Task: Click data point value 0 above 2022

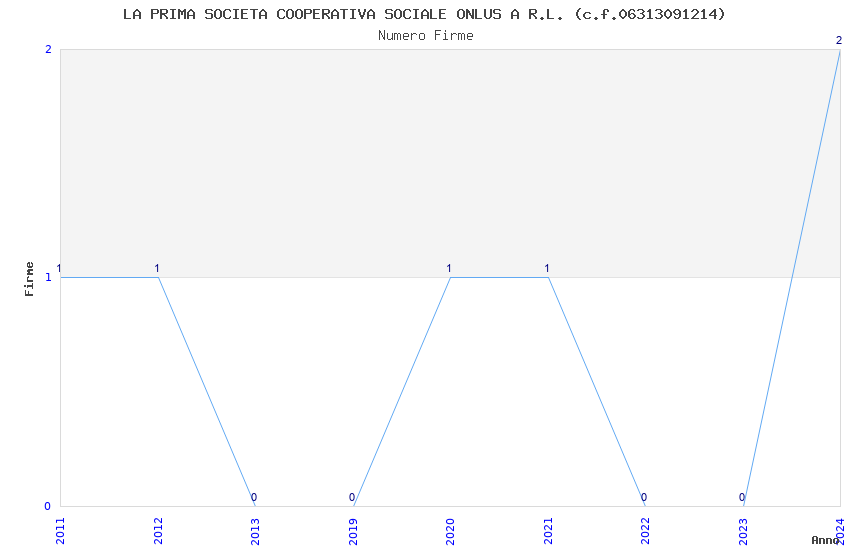Action: [x=643, y=497]
